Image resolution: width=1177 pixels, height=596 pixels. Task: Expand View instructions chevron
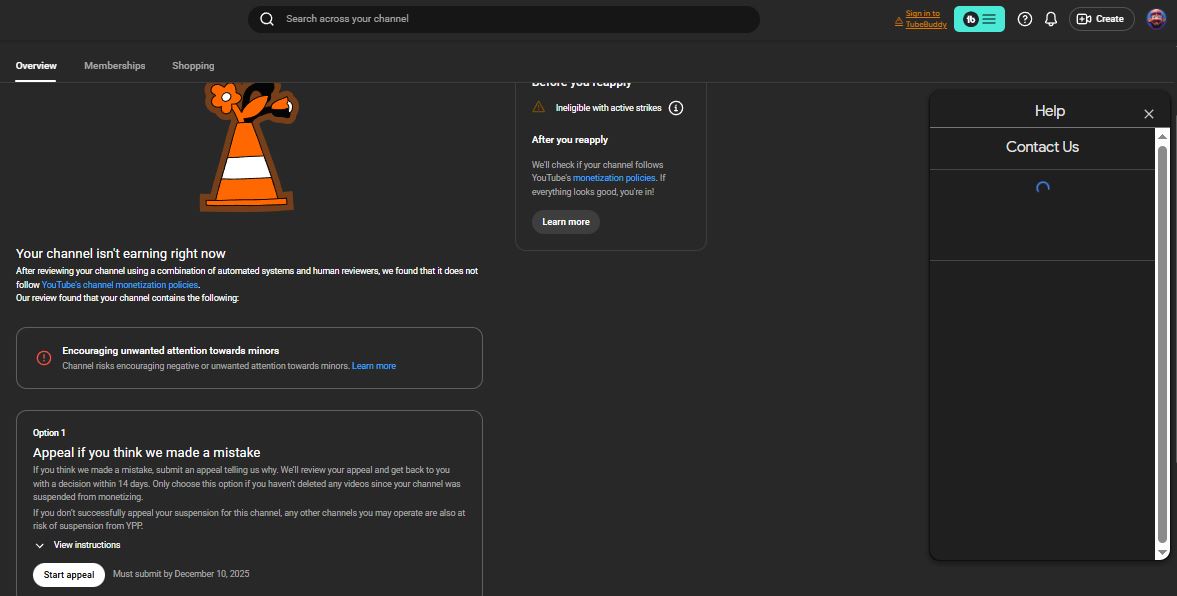(x=40, y=546)
